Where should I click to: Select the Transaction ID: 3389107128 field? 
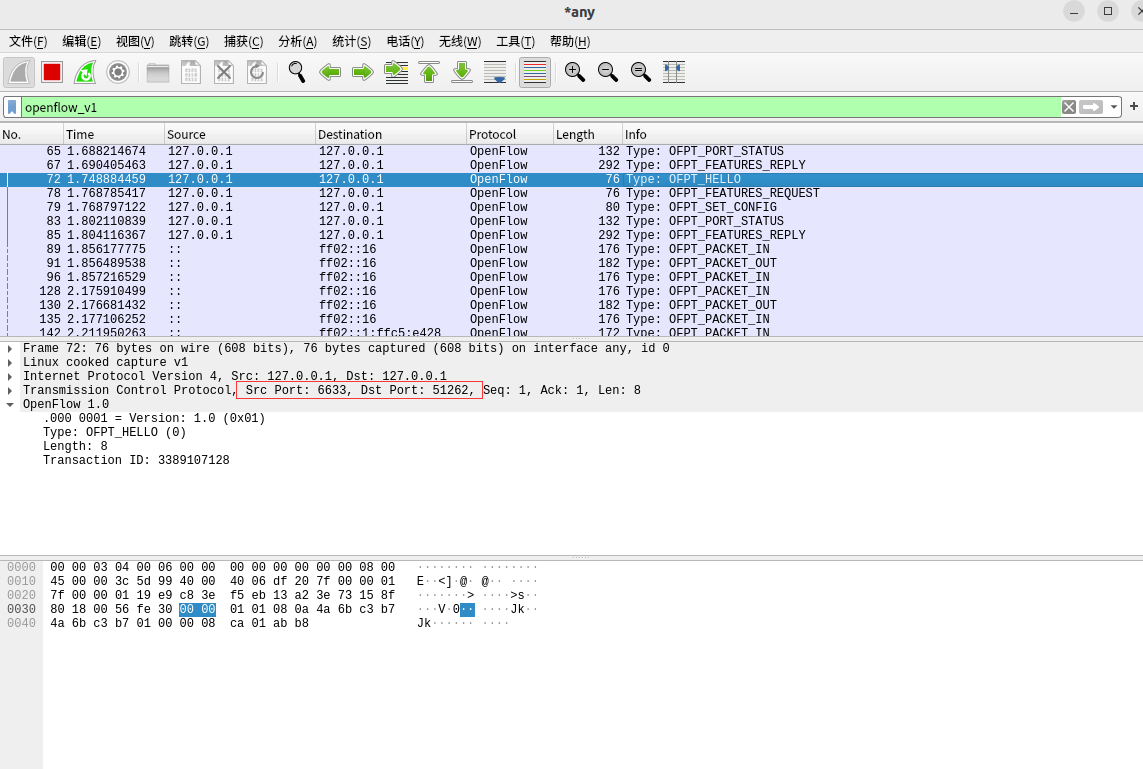point(136,460)
